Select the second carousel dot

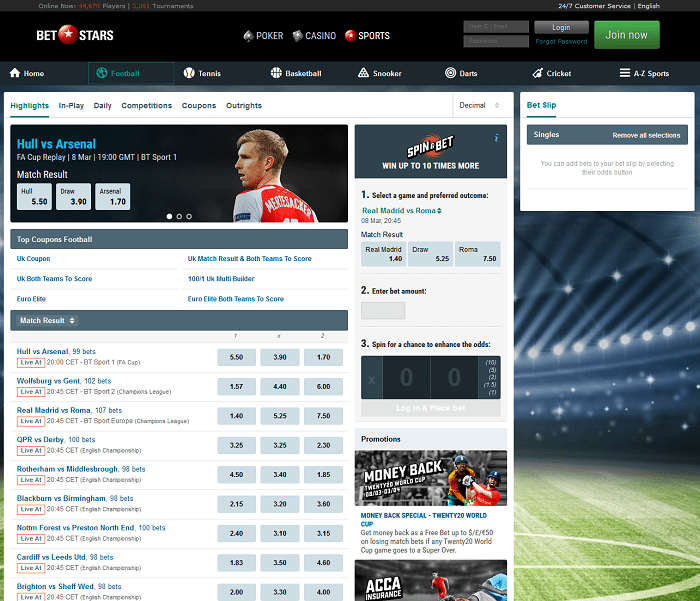point(179,216)
